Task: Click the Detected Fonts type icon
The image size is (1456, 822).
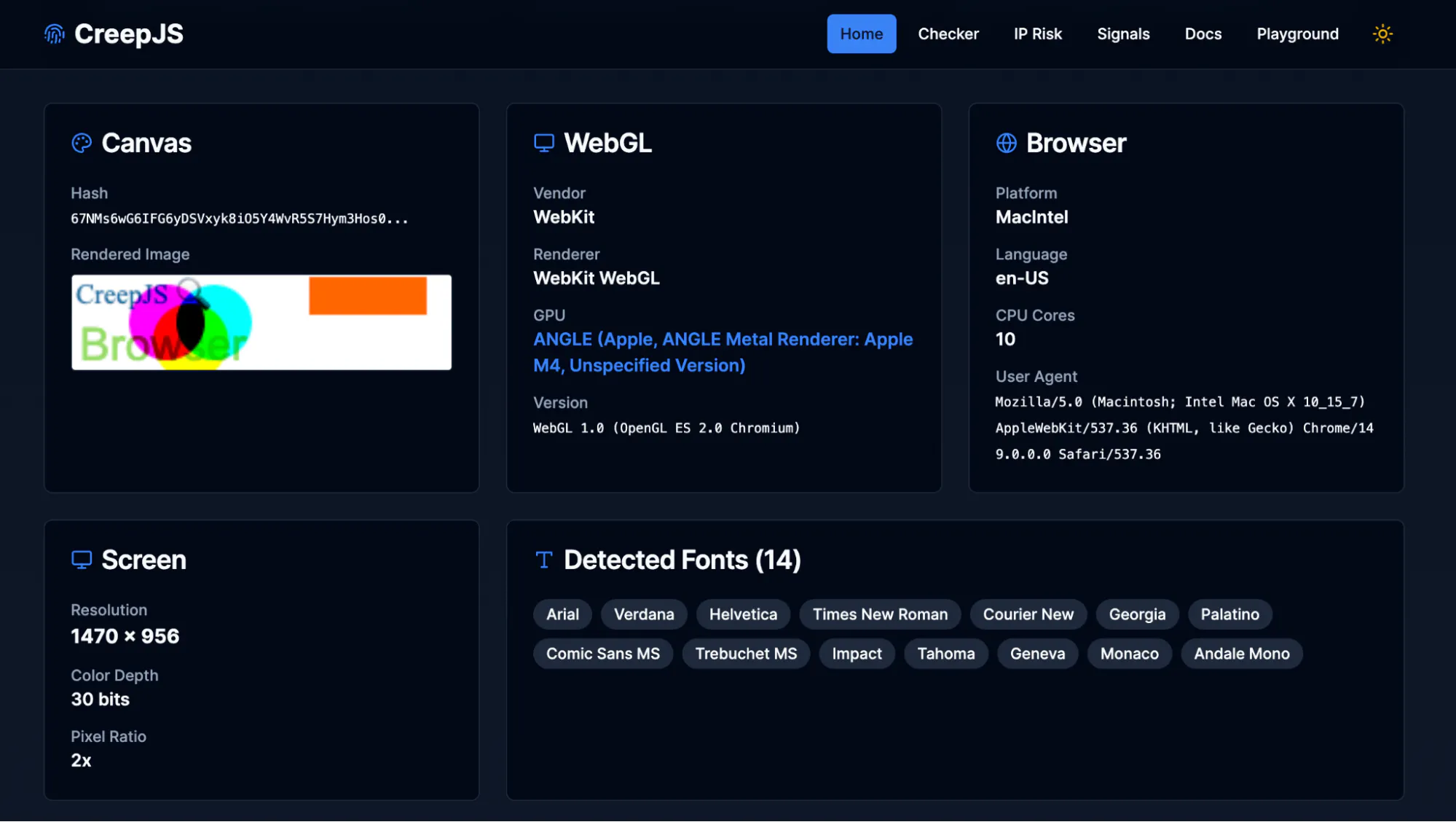Action: [x=544, y=560]
